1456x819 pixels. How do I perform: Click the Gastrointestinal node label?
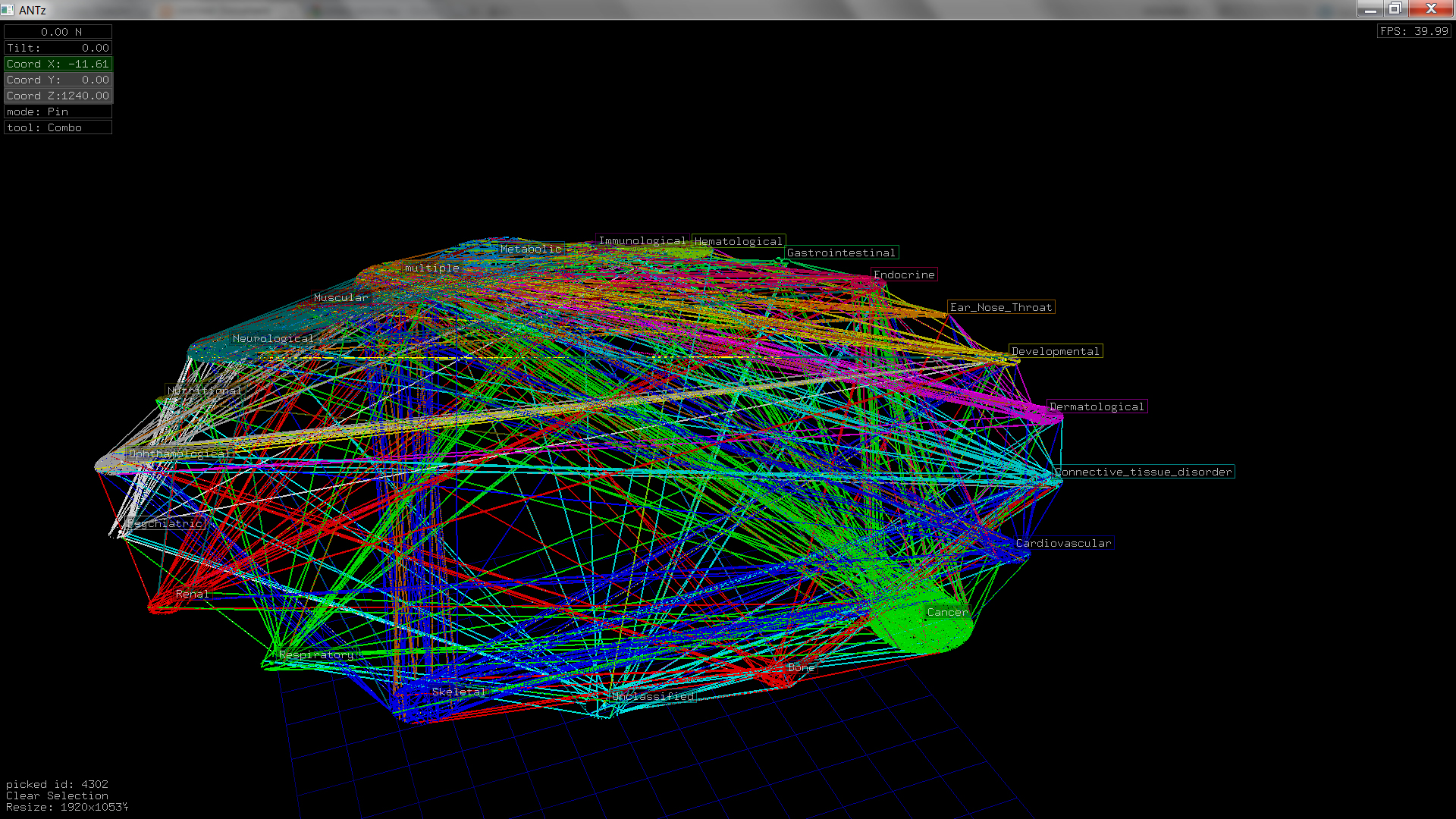[x=841, y=253]
